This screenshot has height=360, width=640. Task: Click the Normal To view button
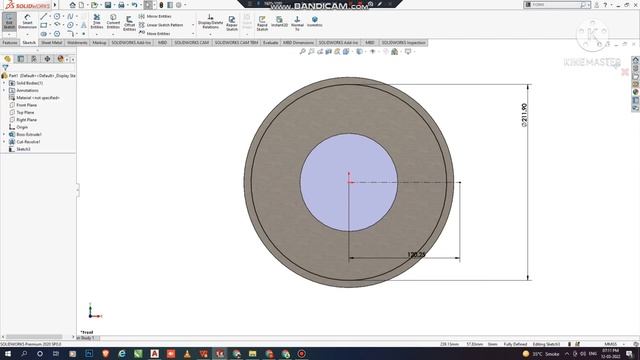pyautogui.click(x=297, y=23)
